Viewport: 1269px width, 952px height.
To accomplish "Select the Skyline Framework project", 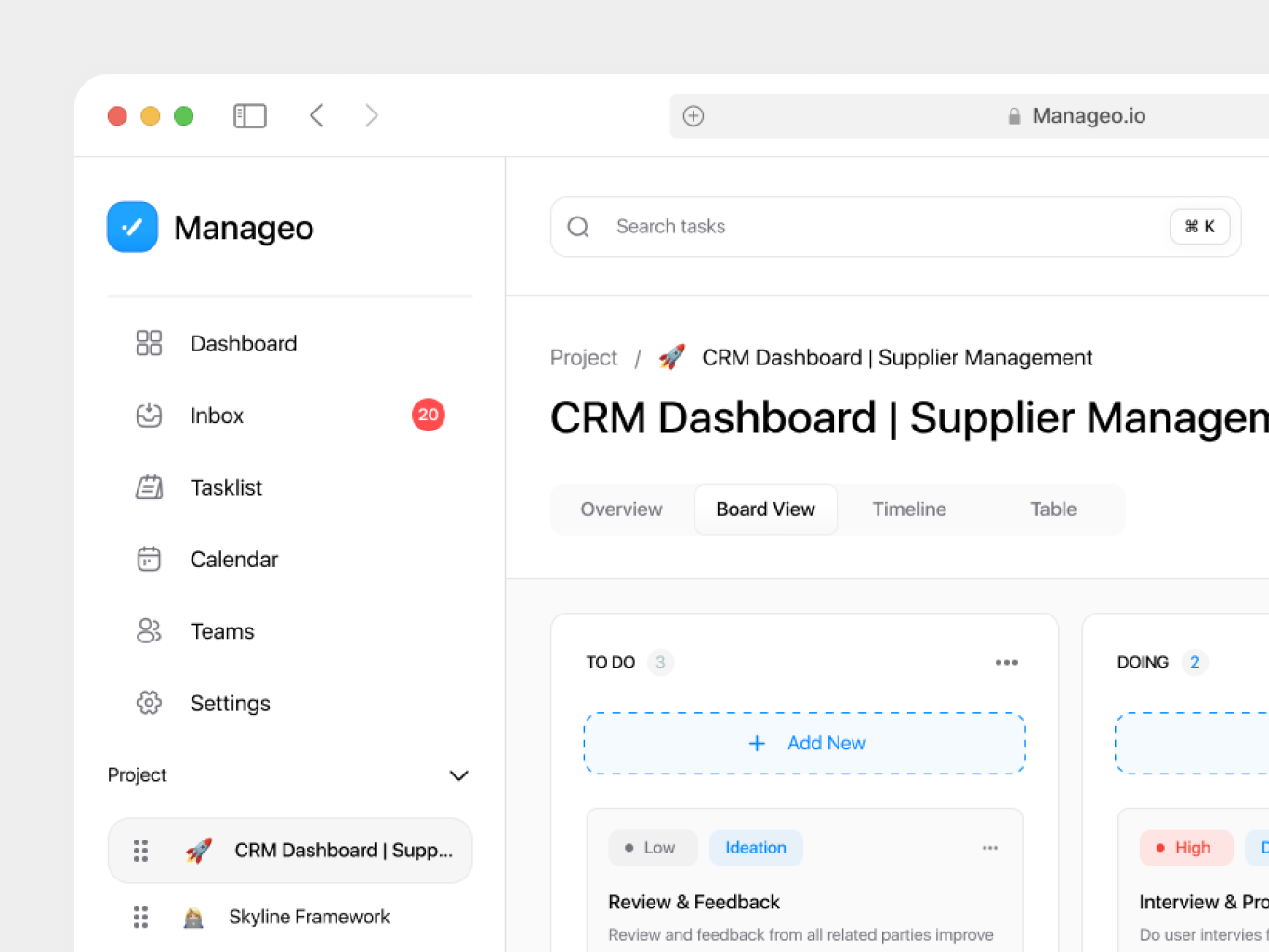I will point(309,917).
